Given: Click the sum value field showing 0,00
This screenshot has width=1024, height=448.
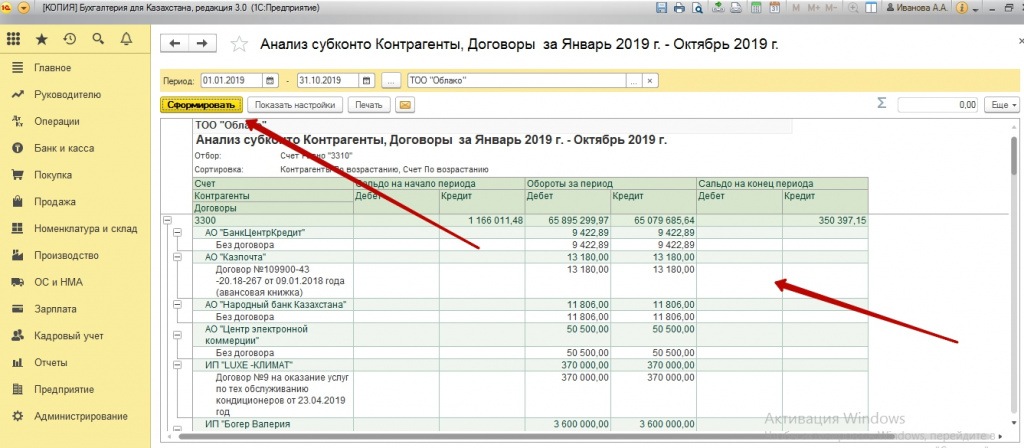Looking at the screenshot, I should pyautogui.click(x=938, y=104).
